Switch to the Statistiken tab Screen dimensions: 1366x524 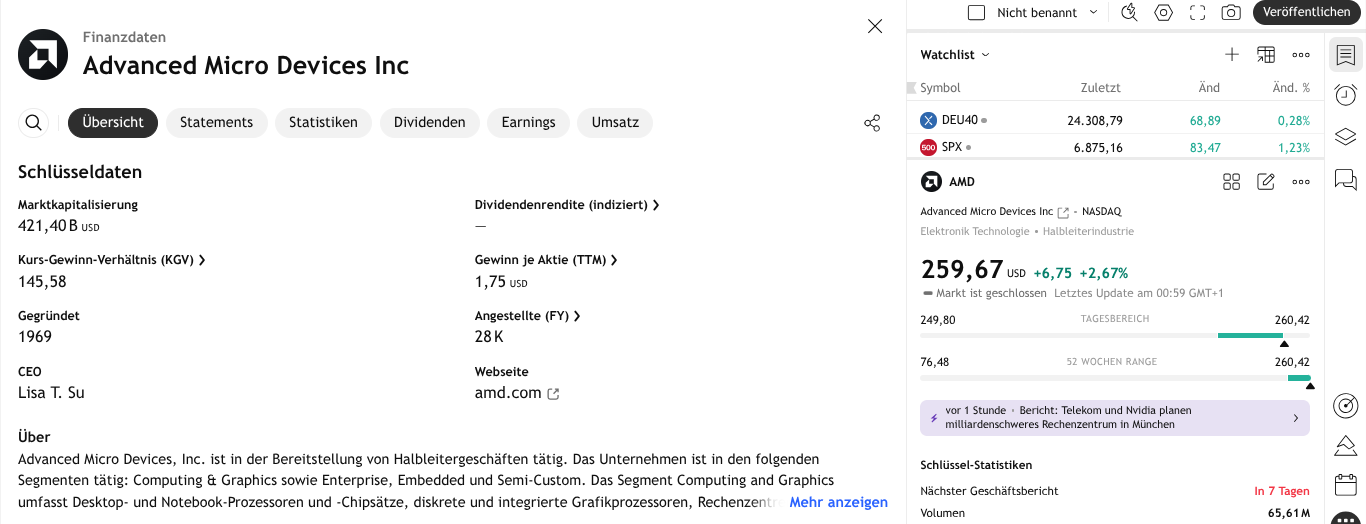[323, 123]
